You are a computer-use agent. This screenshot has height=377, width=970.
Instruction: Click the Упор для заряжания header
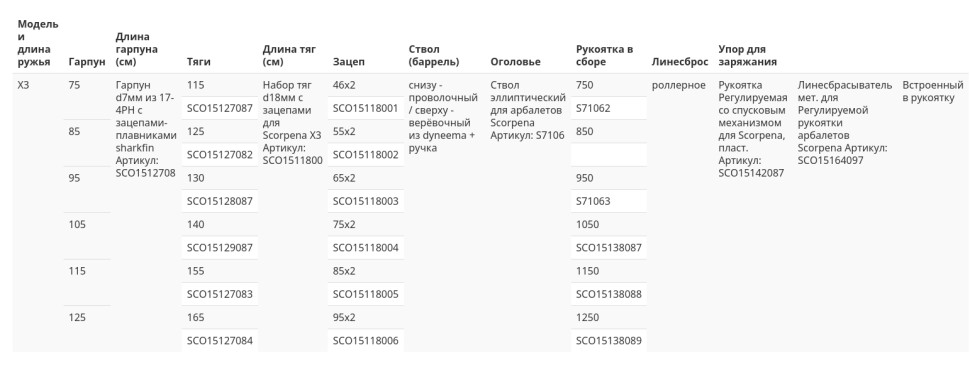[747, 56]
